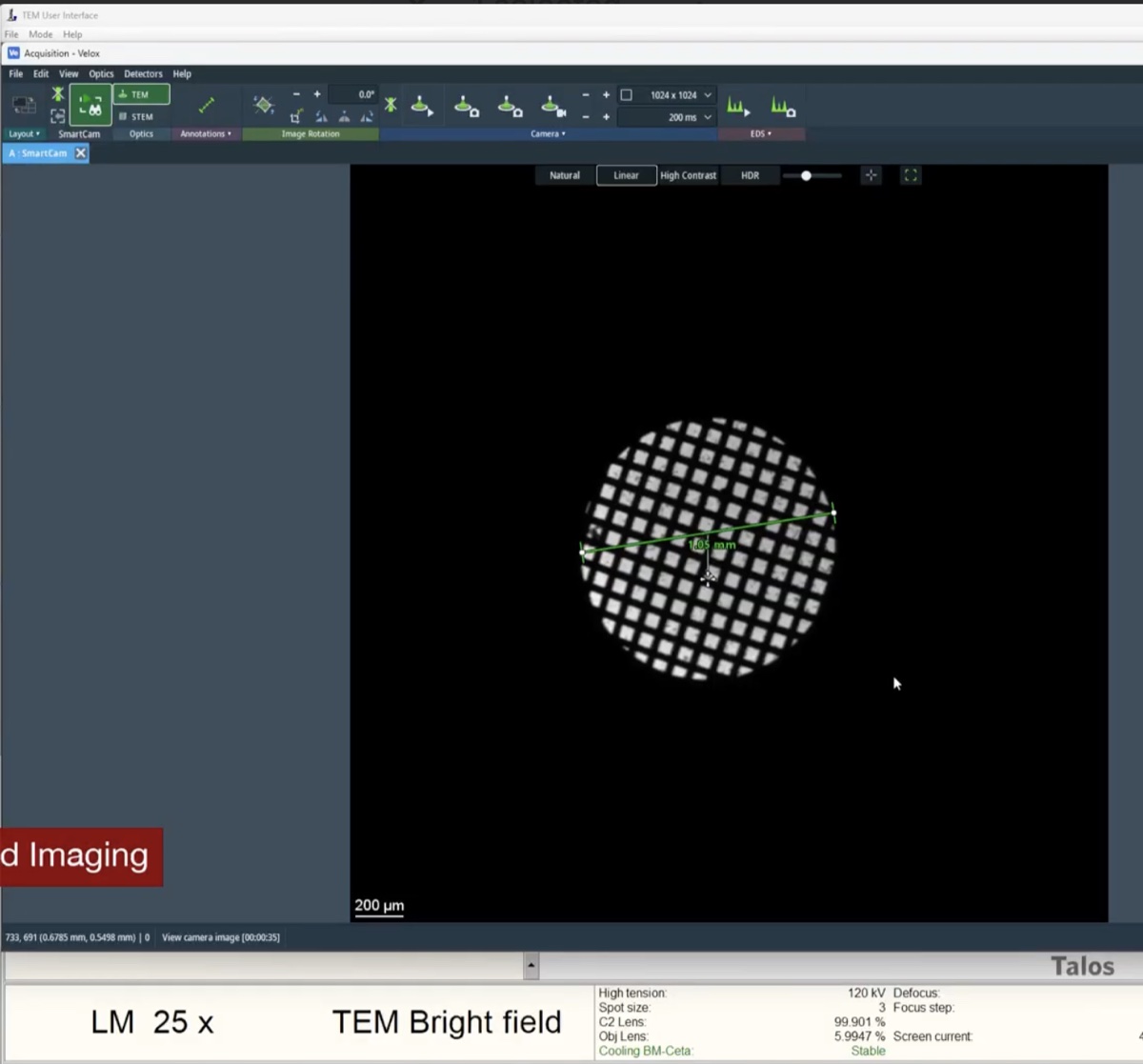
Task: Click the View camera image status text
Action: (221, 937)
